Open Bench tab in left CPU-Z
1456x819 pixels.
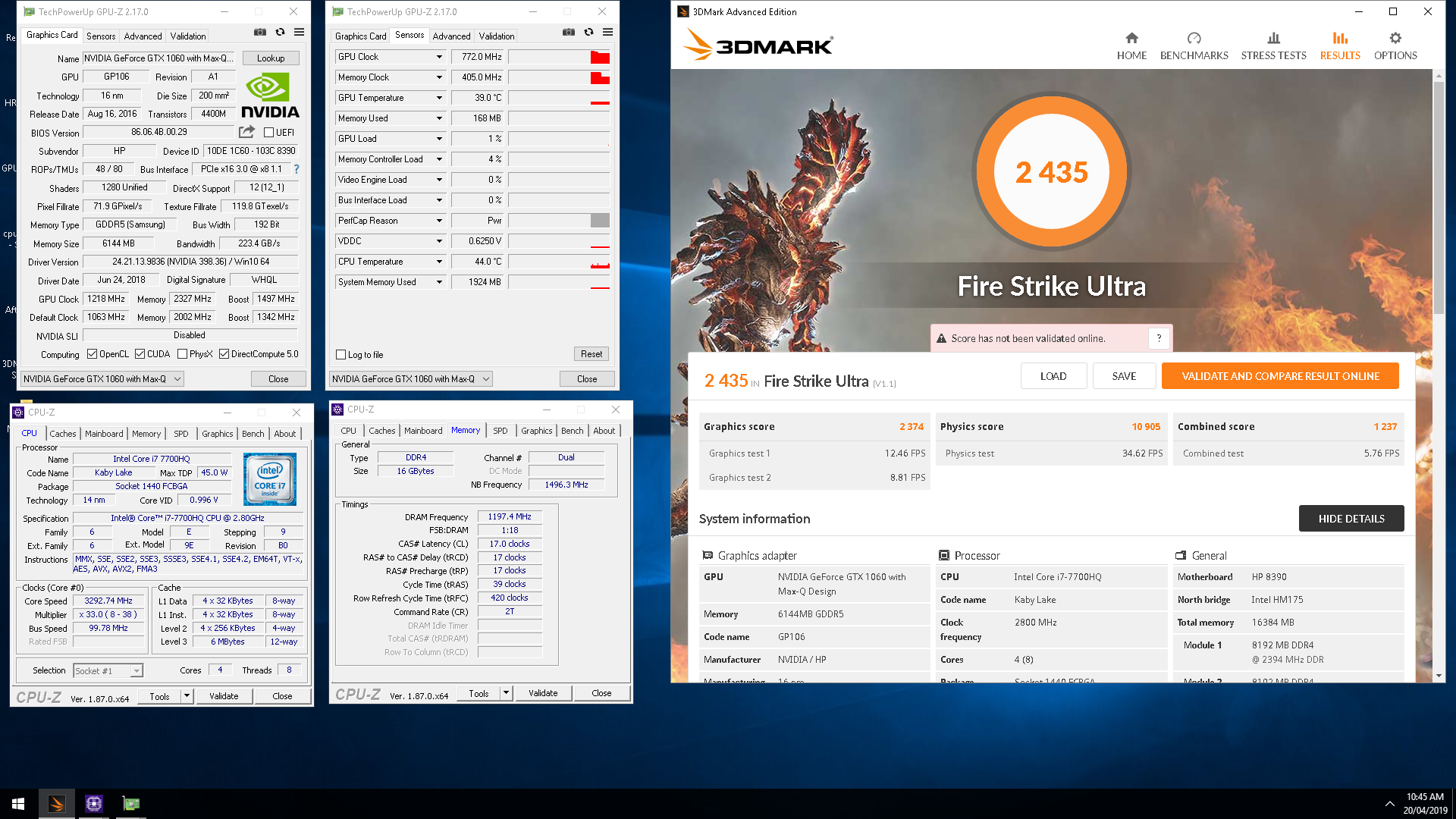253,434
